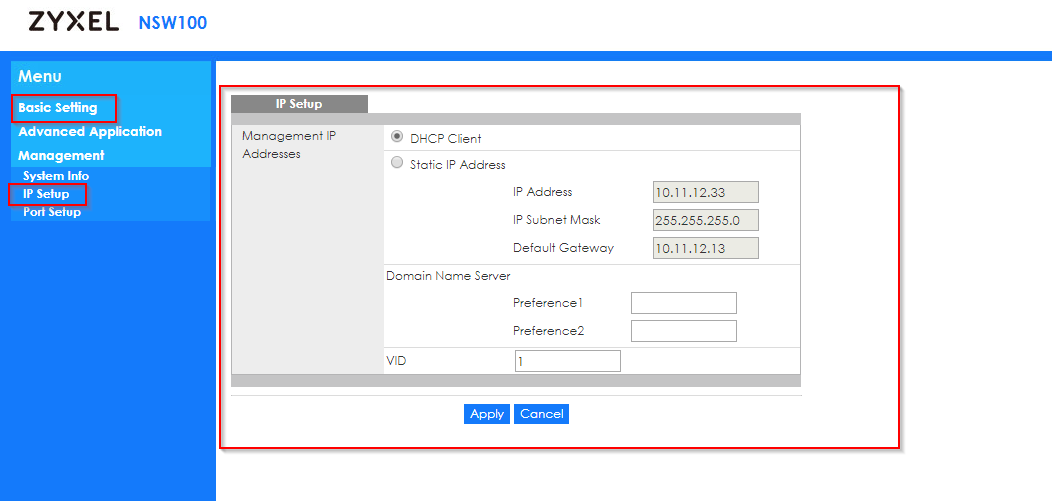Click the IP Subnet Mask field
The image size is (1052, 501).
(x=705, y=220)
